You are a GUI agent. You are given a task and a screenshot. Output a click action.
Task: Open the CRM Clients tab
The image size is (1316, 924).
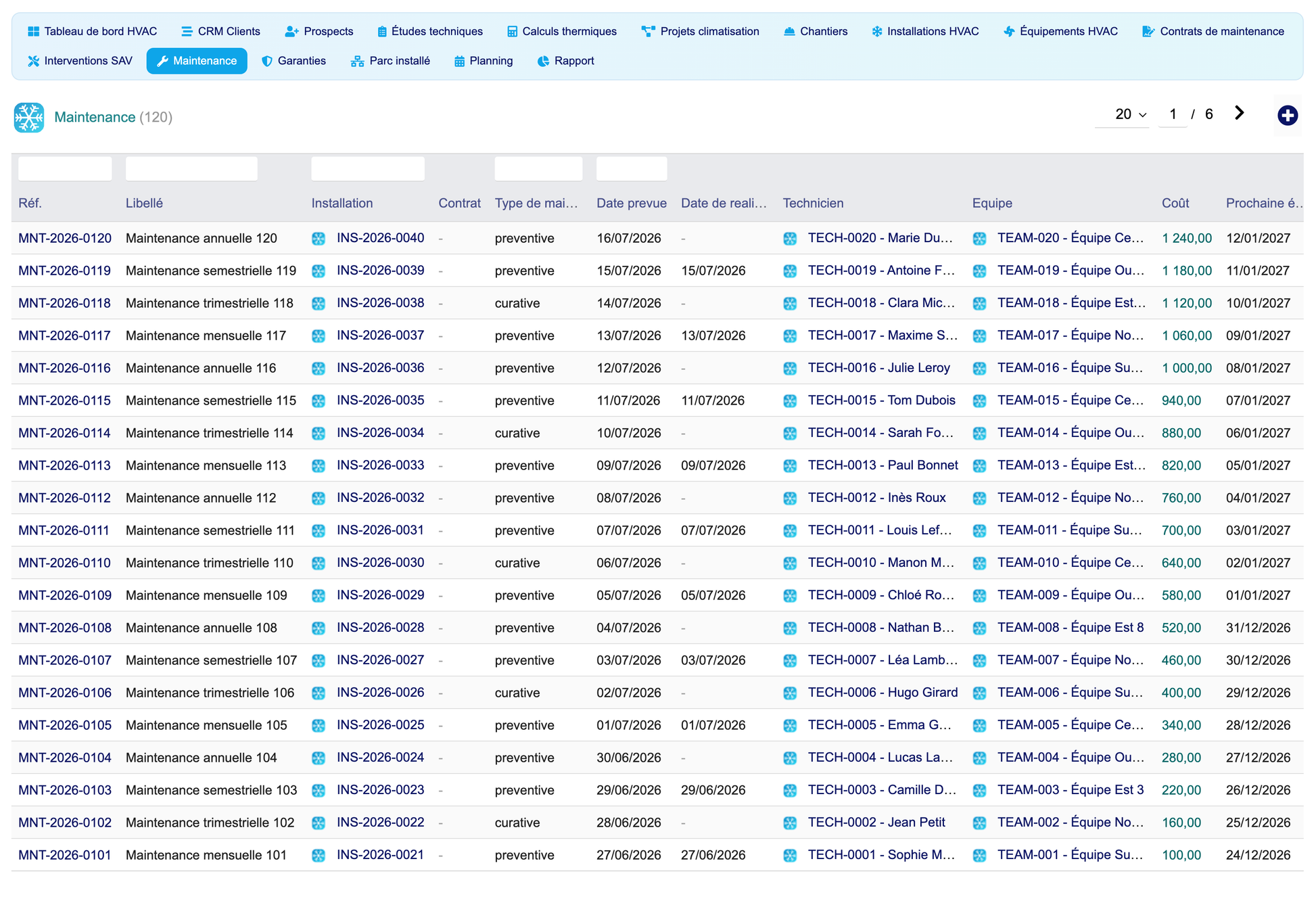point(220,32)
